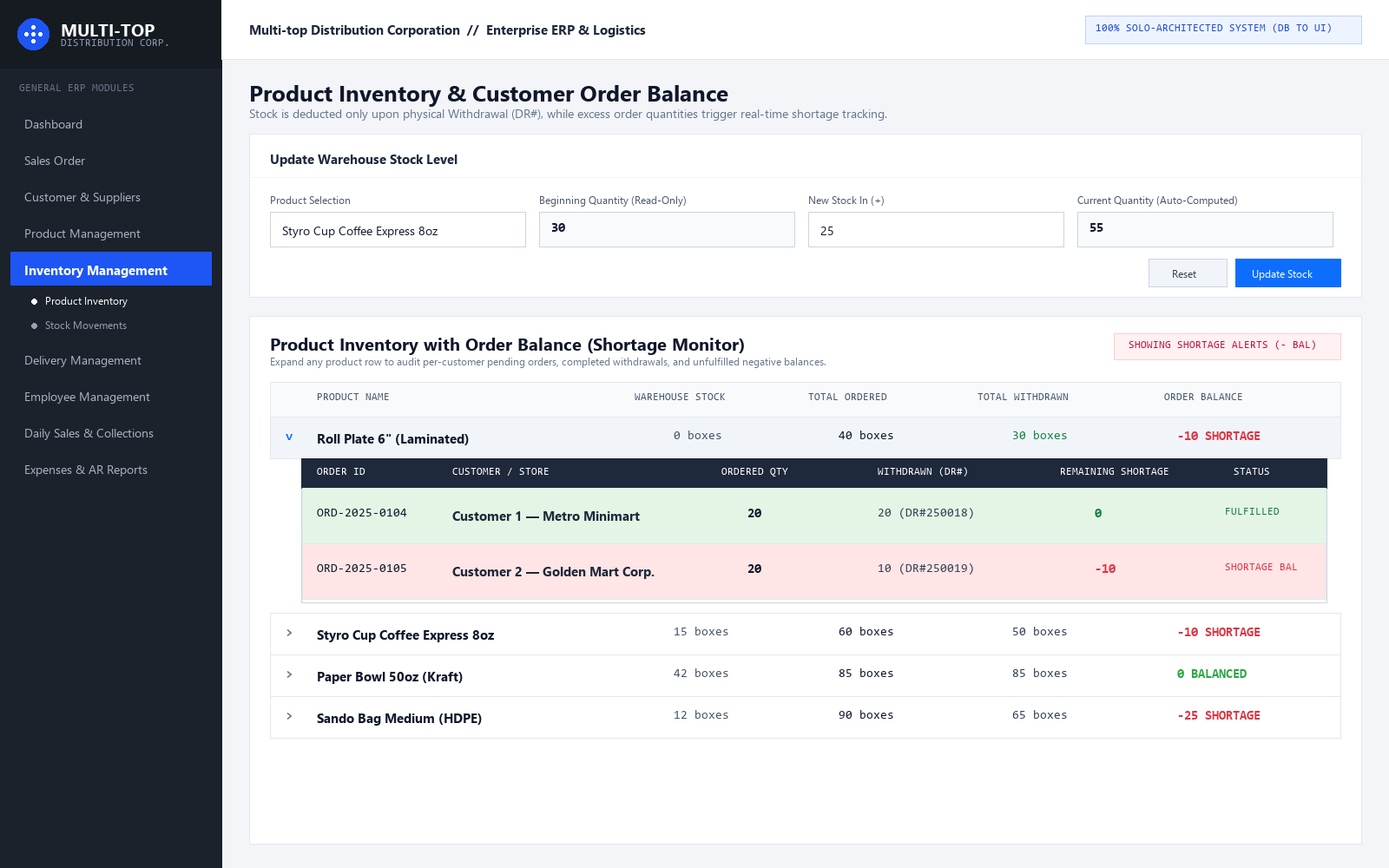Click withdrawal reference DR#250018

[x=936, y=513]
